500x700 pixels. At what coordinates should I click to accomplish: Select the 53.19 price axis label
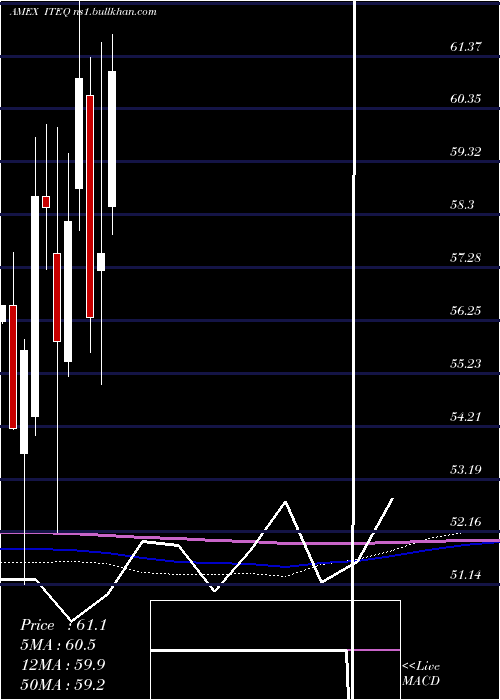466,470
